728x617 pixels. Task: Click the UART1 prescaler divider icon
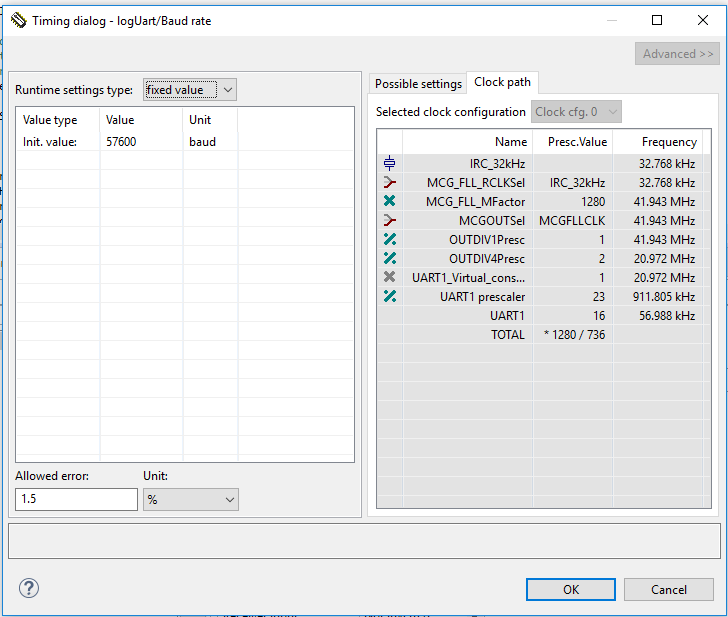coord(390,296)
